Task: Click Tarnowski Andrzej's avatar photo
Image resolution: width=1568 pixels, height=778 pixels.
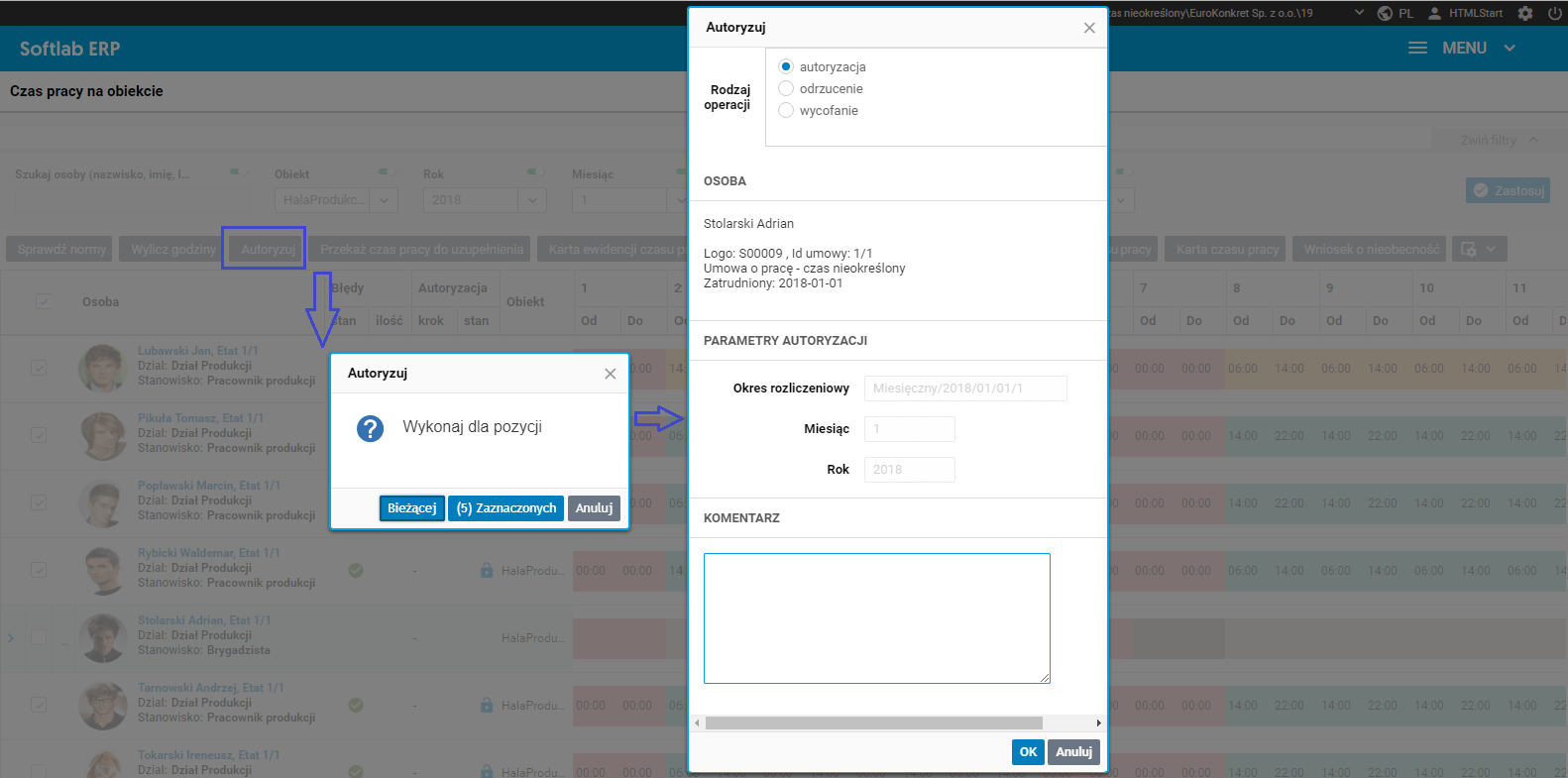Action: tap(102, 705)
